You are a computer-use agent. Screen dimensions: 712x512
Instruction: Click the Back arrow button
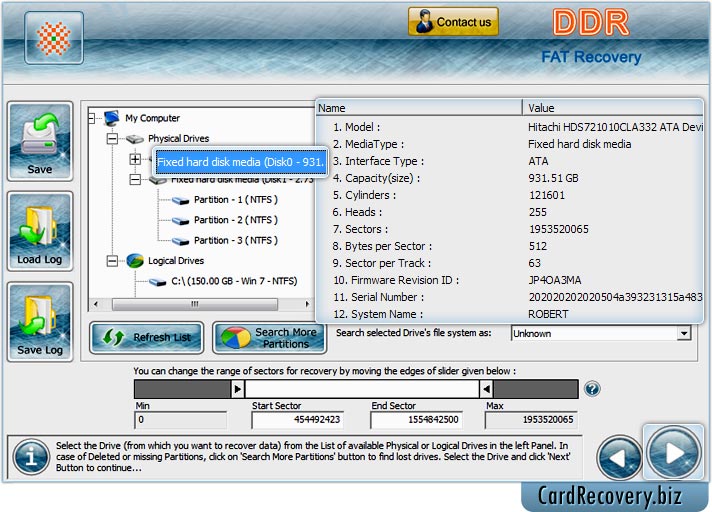tap(619, 458)
